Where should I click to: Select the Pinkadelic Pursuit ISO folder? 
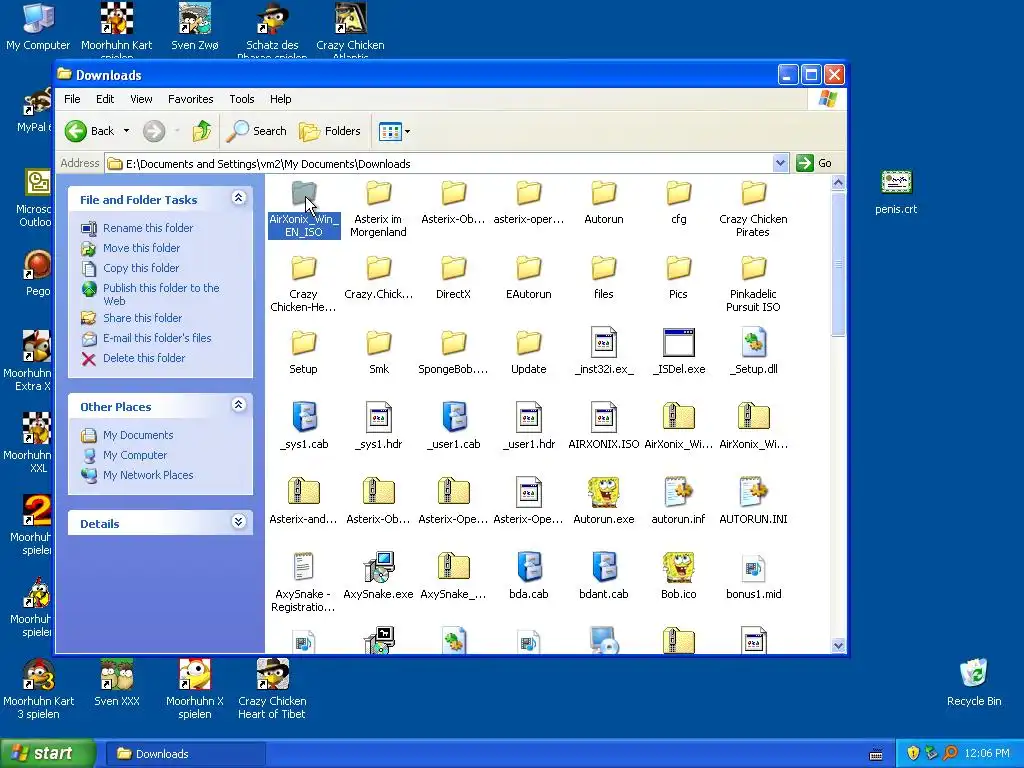tap(753, 284)
